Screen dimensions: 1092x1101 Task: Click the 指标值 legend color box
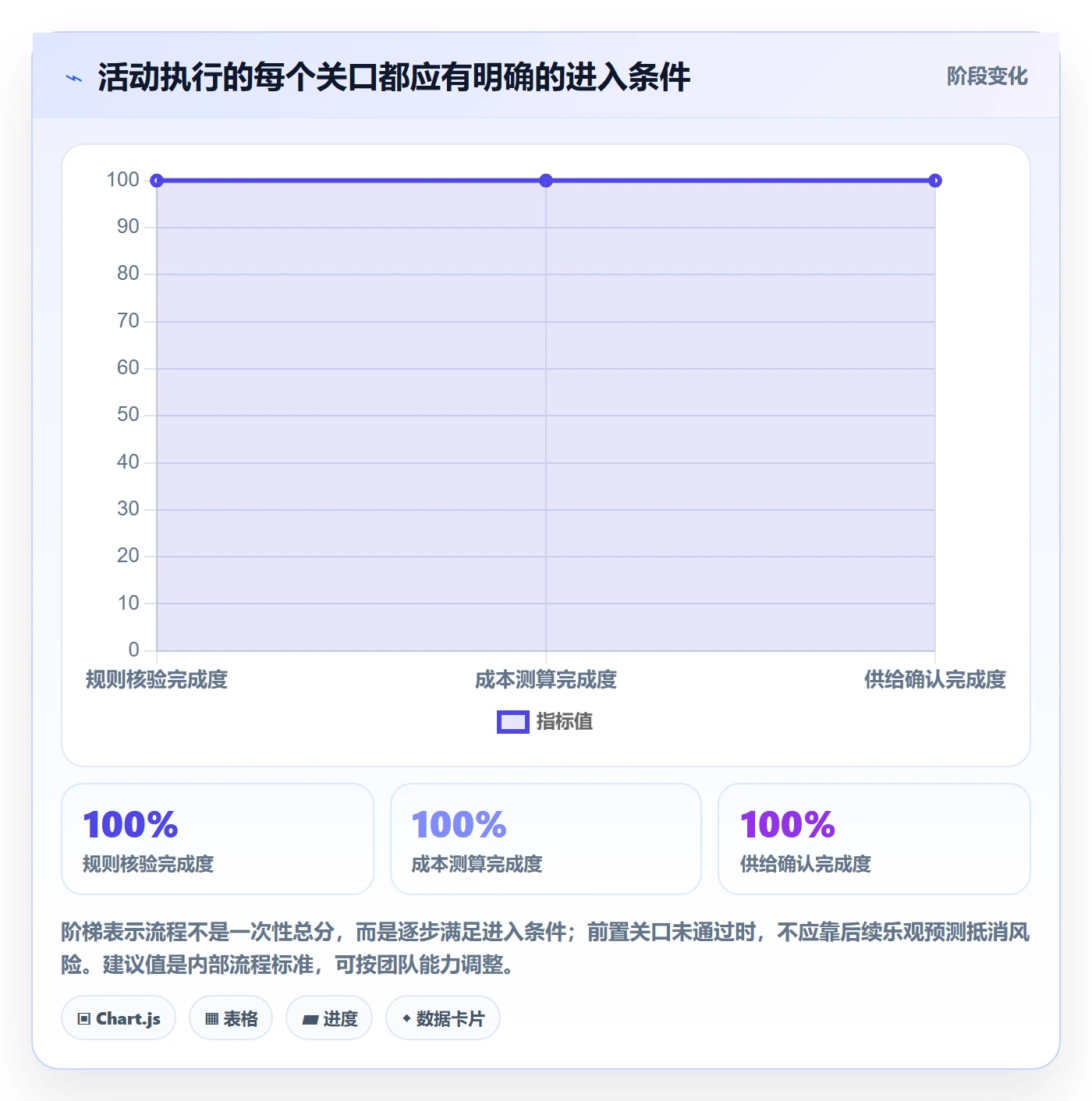pos(513,722)
